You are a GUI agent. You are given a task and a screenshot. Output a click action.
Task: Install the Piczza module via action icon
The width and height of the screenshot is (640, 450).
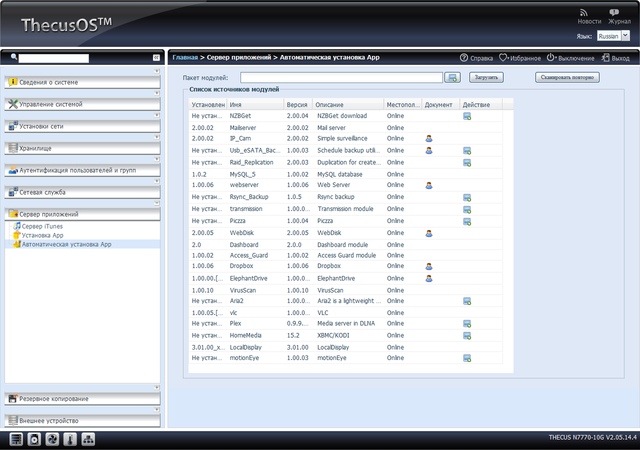click(x=467, y=221)
